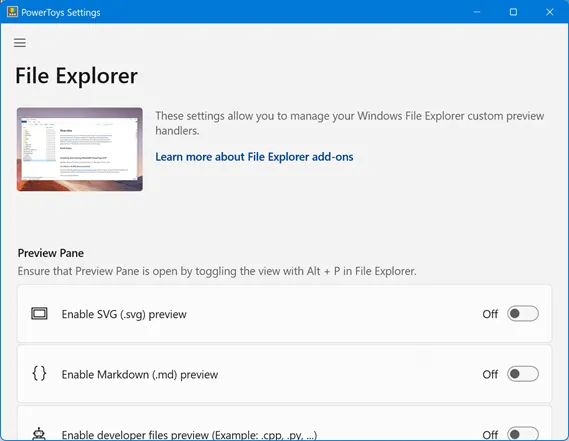Screen dimensions: 569x441
Task: Click the PowerToys Settings title text
Action: coord(61,13)
